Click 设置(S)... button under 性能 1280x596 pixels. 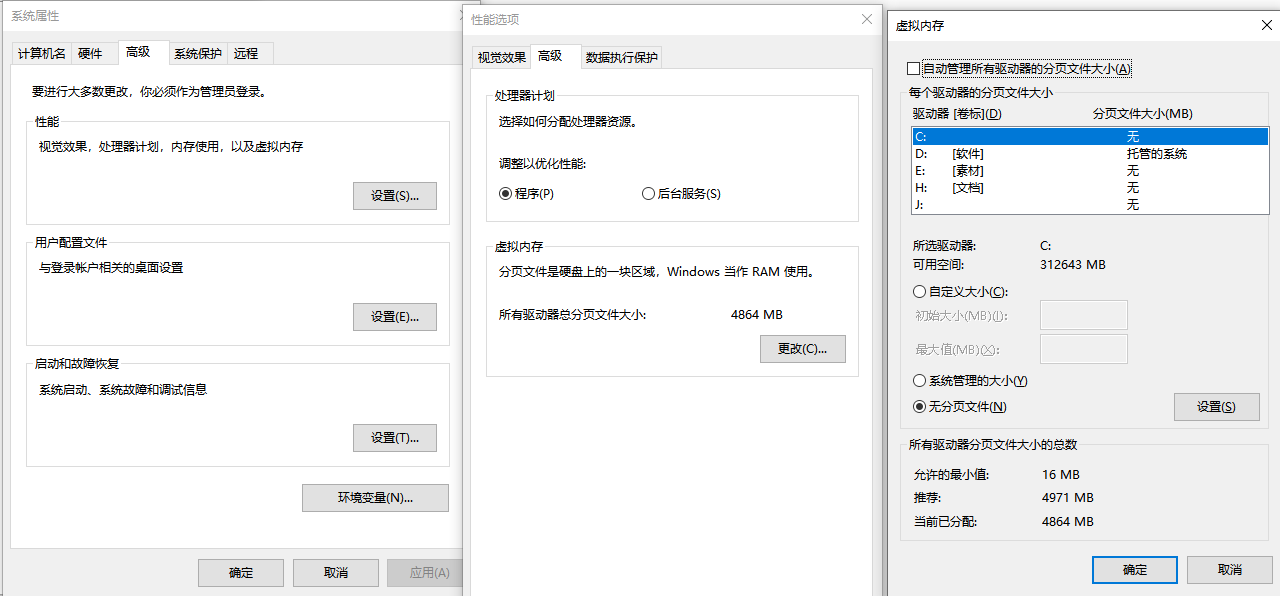[x=395, y=196]
